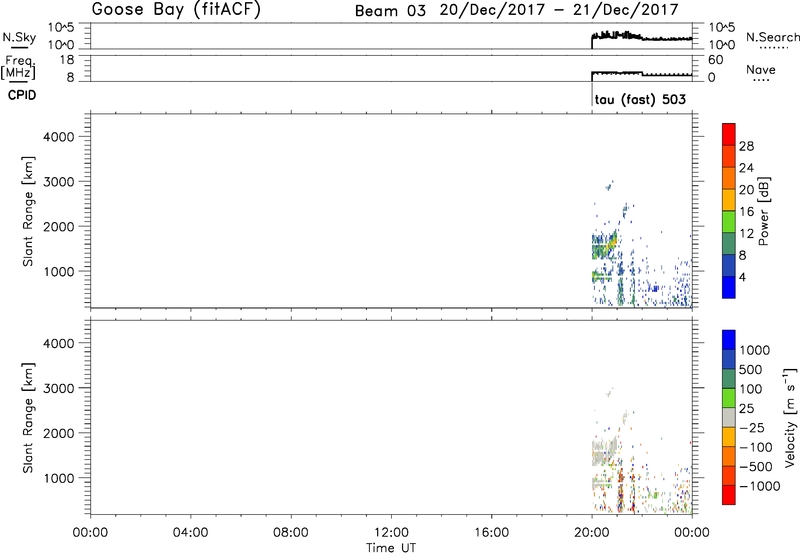Click the "Velocity [m s⁻¹]" colorbar title
This screenshot has width=800, height=554.
[790, 417]
